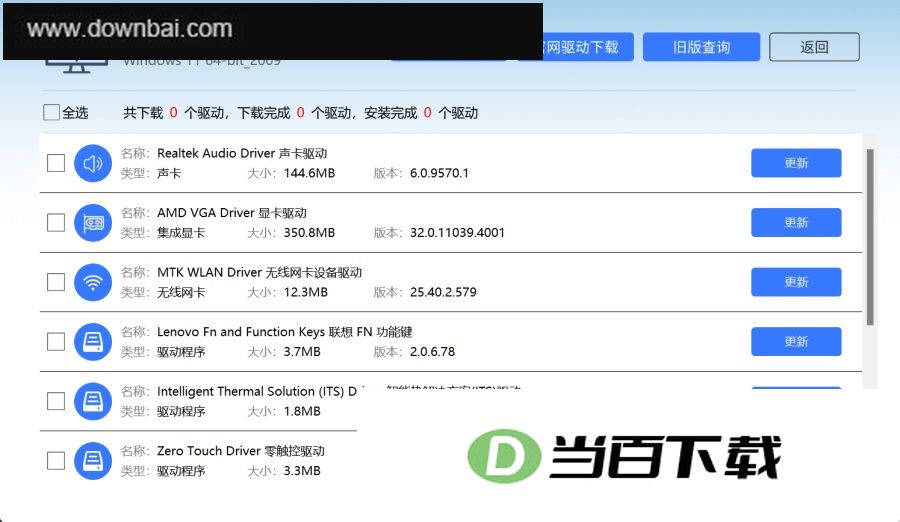Click version 2.0.6.78 text

coord(432,351)
